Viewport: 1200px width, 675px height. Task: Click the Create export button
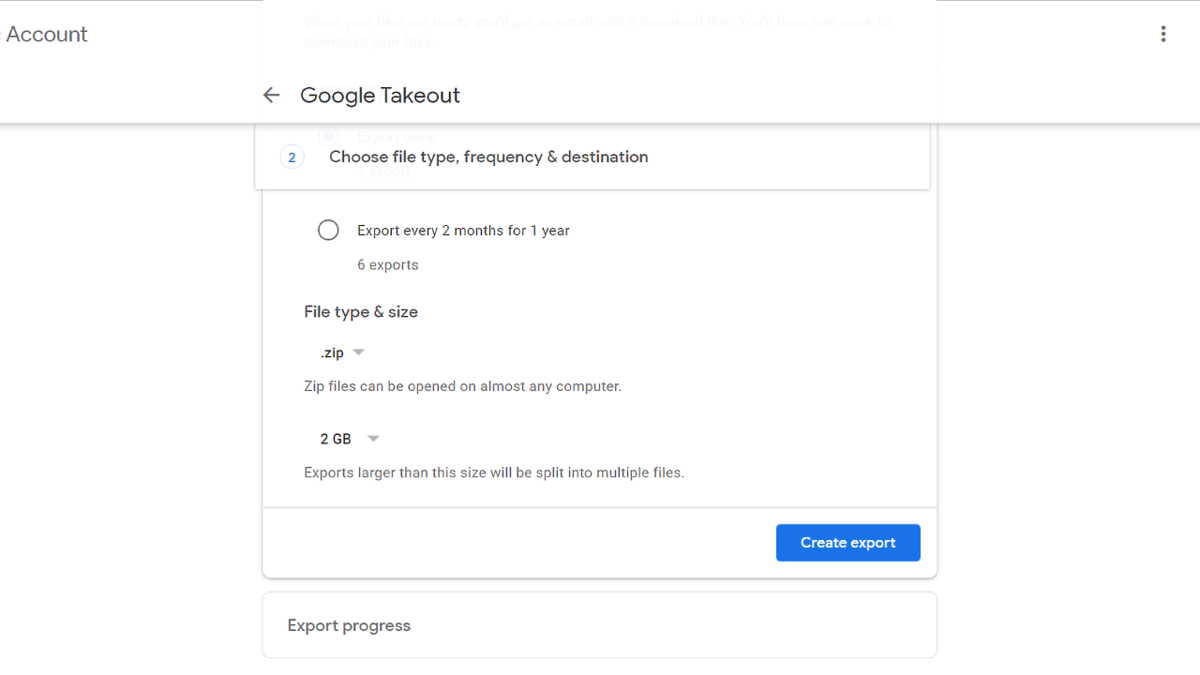pos(848,542)
